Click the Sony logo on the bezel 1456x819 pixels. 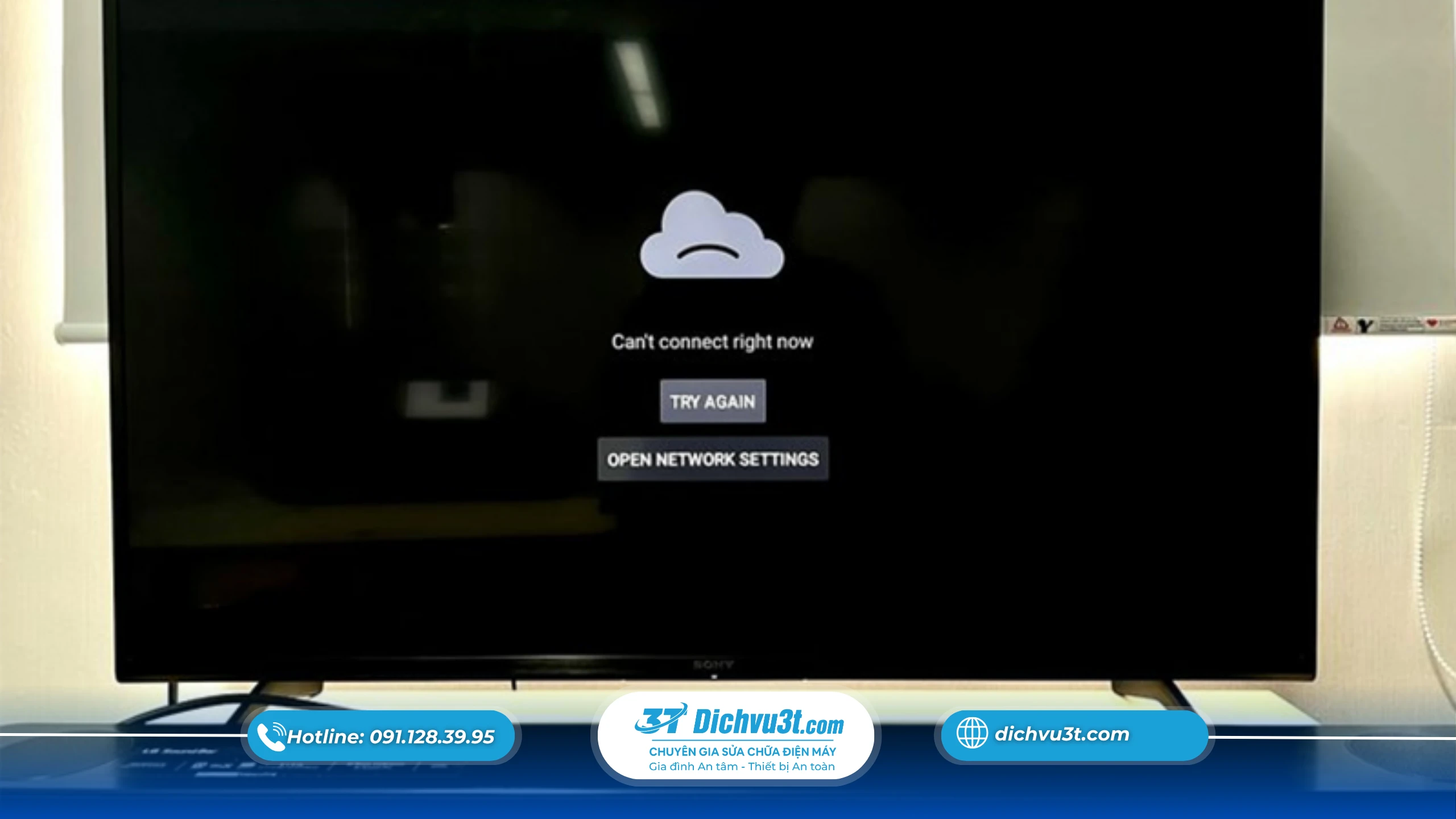point(713,664)
